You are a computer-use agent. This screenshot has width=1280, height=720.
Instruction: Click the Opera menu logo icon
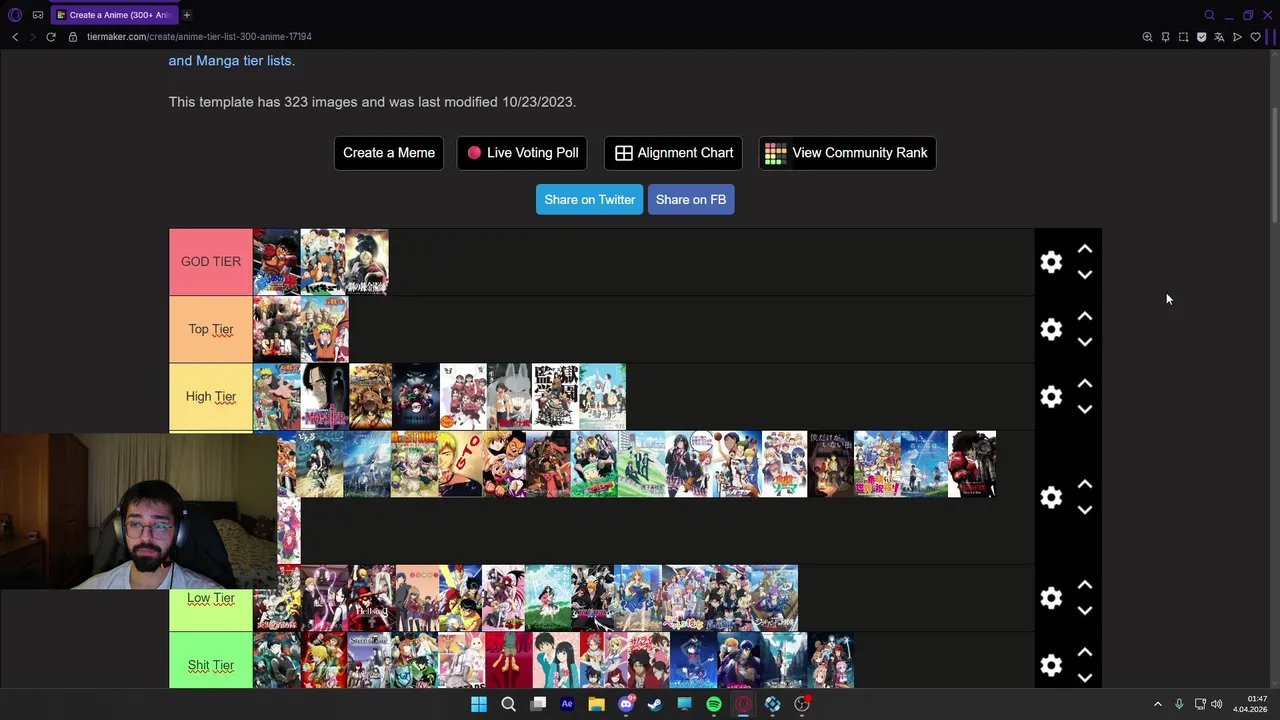[15, 15]
